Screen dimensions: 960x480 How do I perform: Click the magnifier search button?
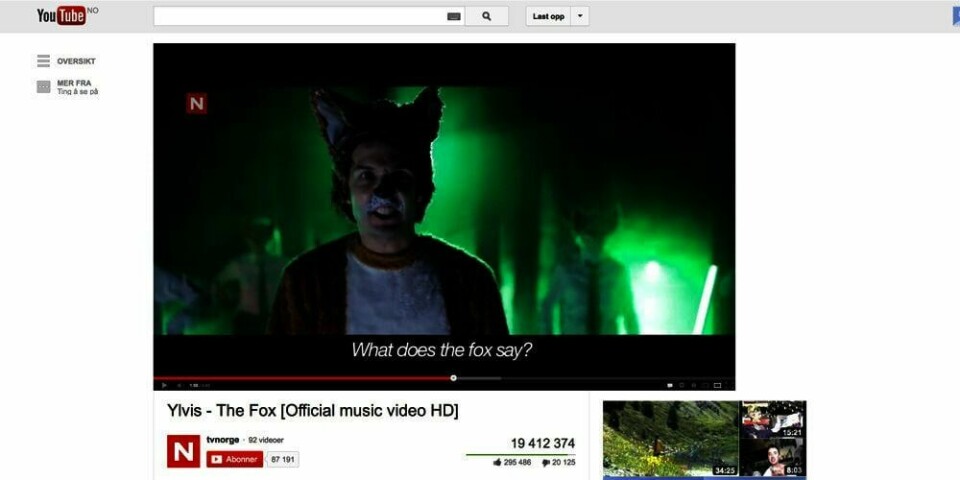tap(486, 17)
